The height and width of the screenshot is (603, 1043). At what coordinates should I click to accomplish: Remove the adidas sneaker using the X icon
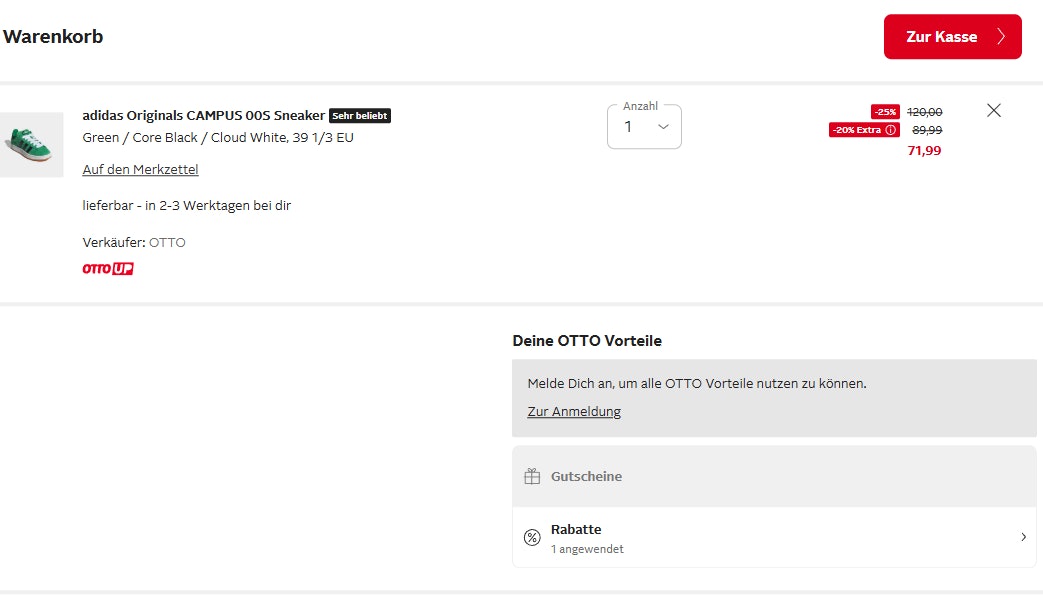click(993, 111)
